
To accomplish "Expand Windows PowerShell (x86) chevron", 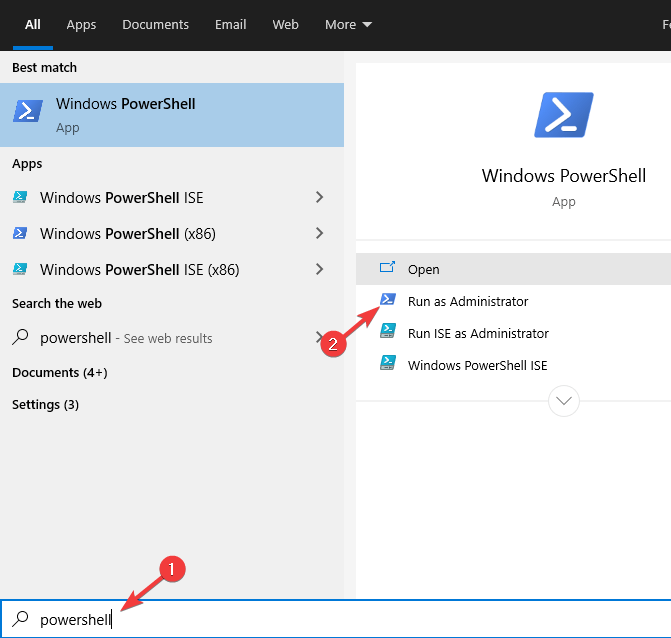I will tap(319, 233).
